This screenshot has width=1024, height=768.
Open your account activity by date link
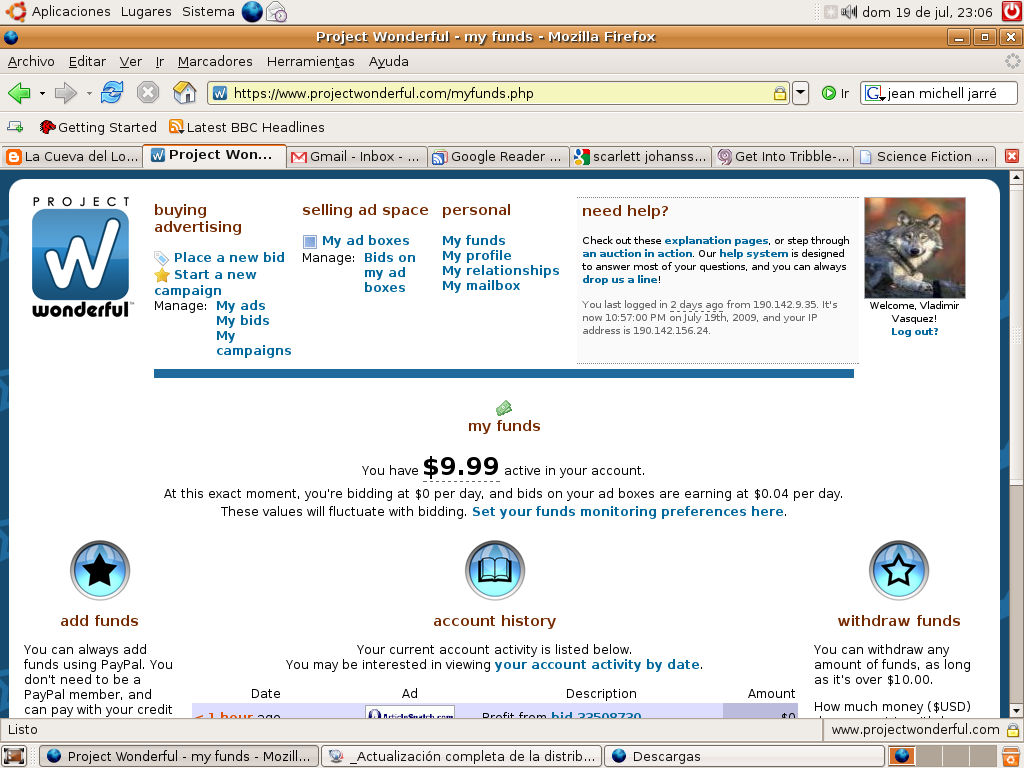pyautogui.click(x=597, y=665)
